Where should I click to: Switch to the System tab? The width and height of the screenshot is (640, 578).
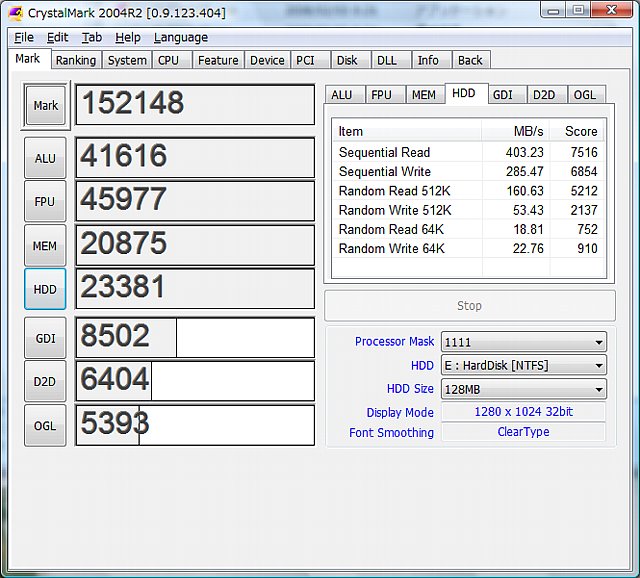127,60
